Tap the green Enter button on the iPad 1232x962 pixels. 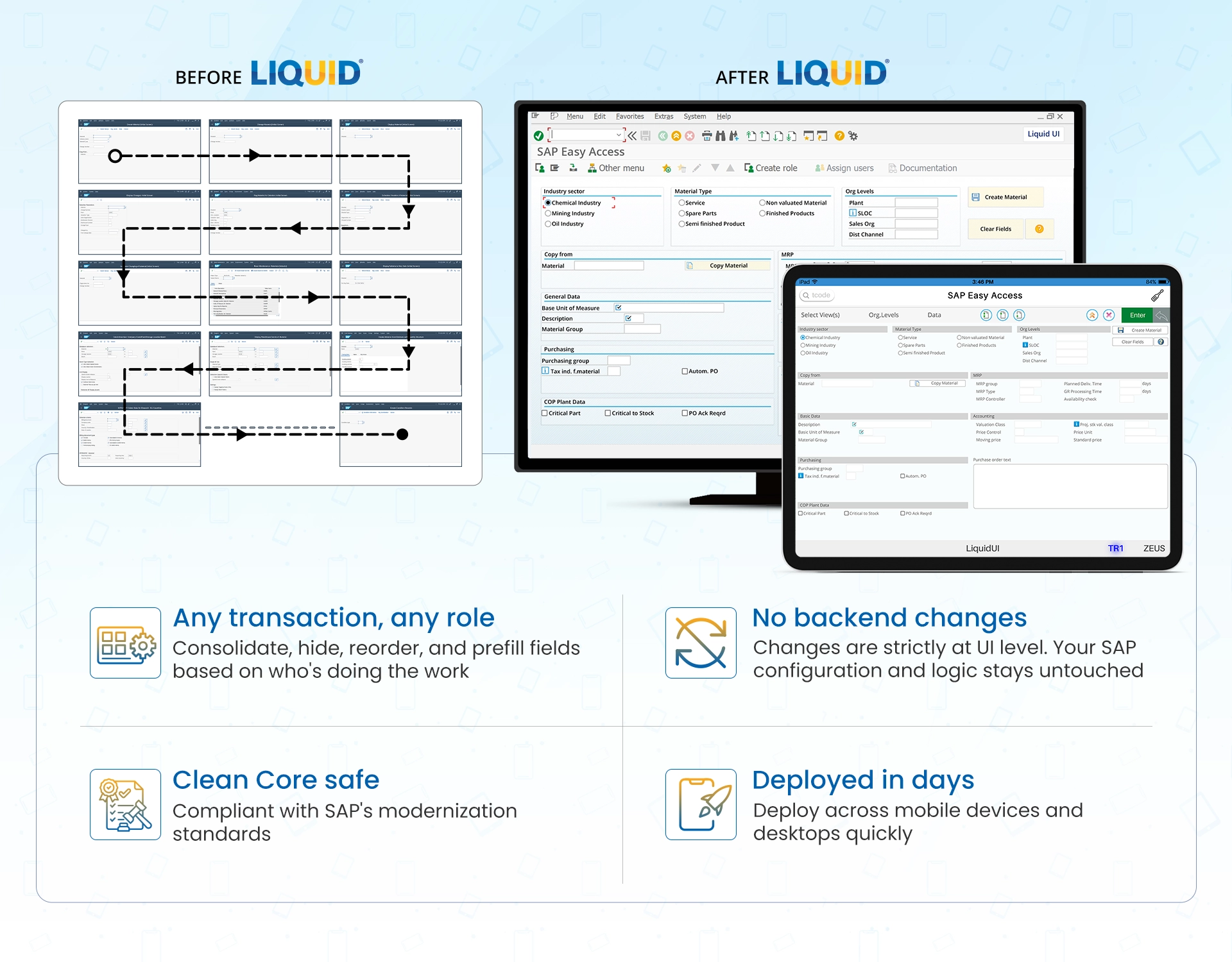pos(1137,315)
